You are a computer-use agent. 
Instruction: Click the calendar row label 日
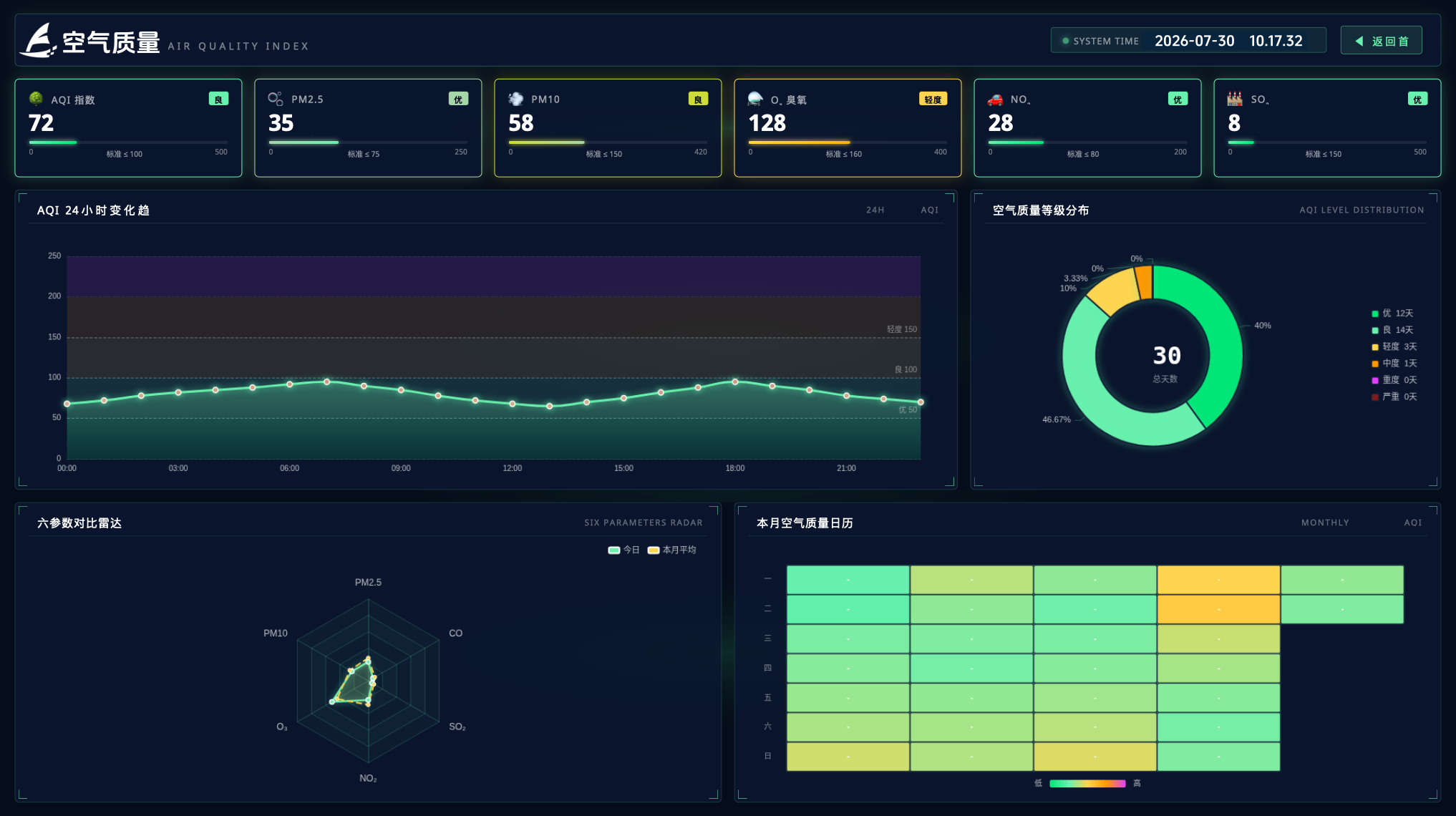[767, 756]
